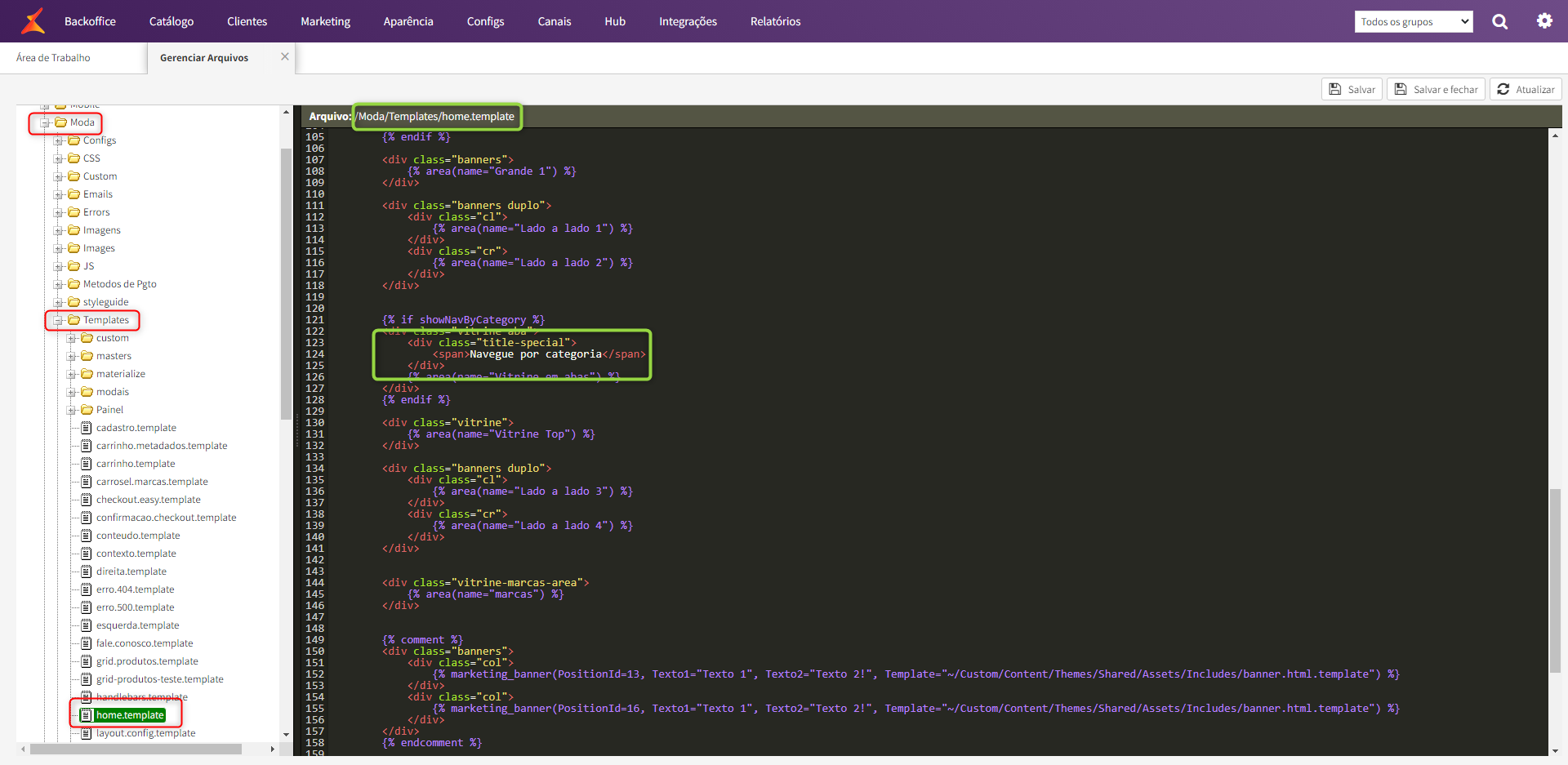This screenshot has width=1568, height=765.
Task: Click the Salvar e fechar button
Action: (1437, 89)
